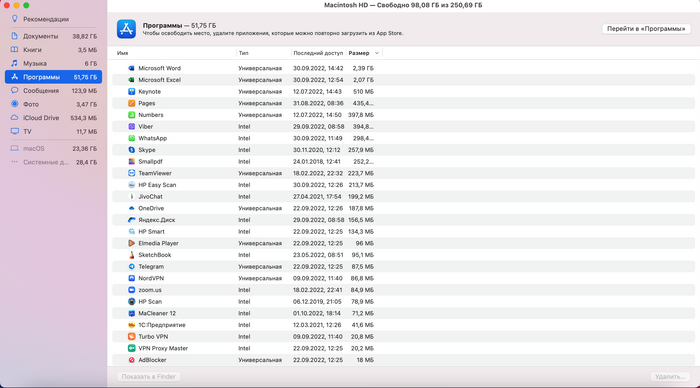Click the Microsoft Word name text
The height and width of the screenshot is (388, 700).
[159, 68]
